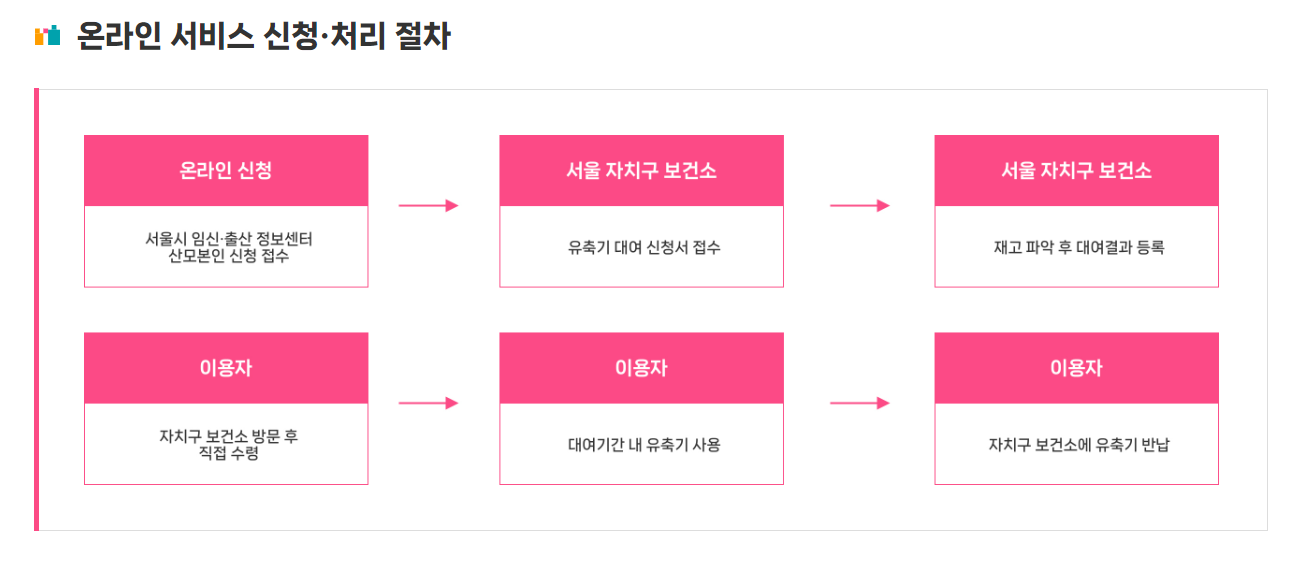Click the arrow right after '유축기 대여 신청서 접수' step
The image size is (1302, 568).
pyautogui.click(x=859, y=206)
